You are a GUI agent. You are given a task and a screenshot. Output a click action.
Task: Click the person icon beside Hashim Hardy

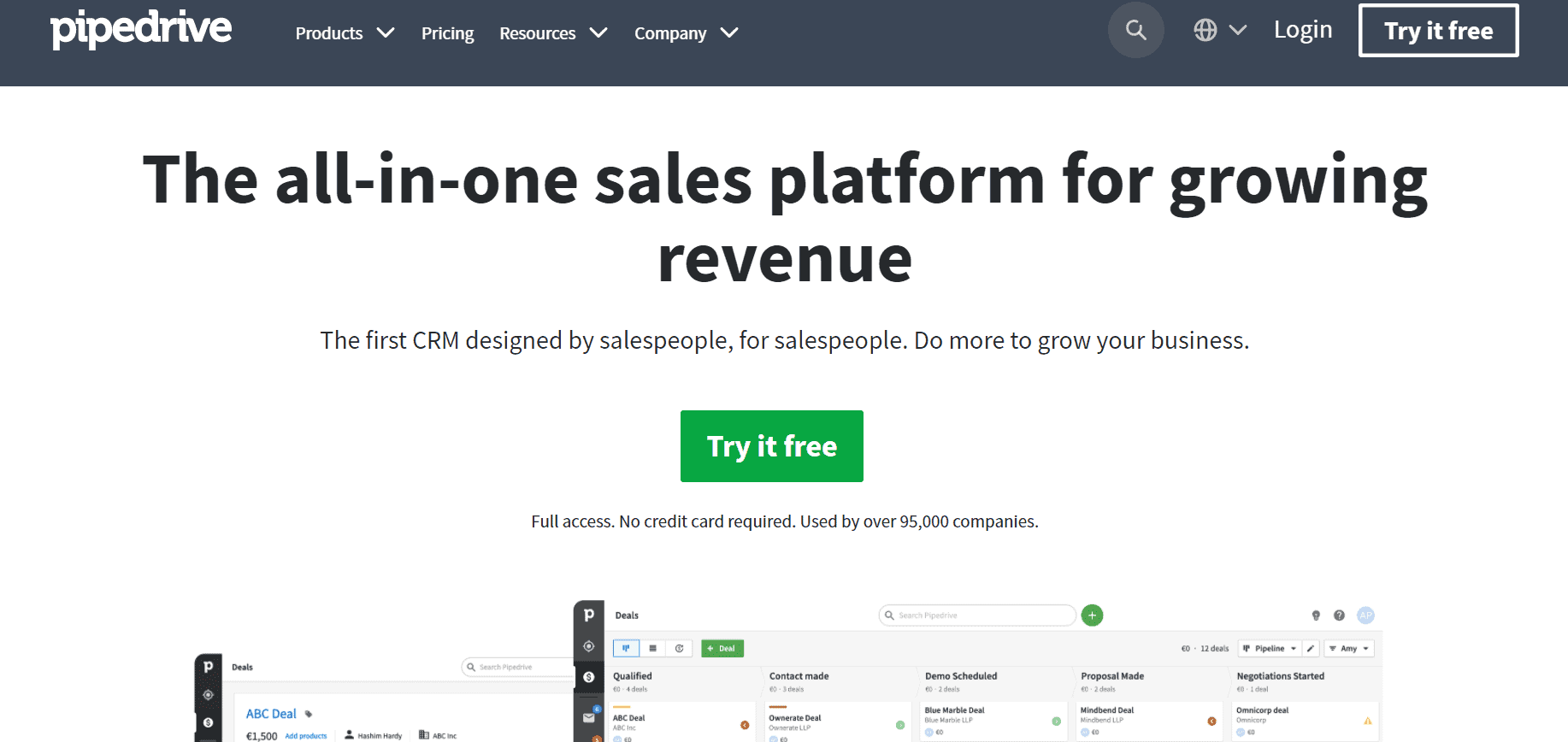tap(349, 734)
